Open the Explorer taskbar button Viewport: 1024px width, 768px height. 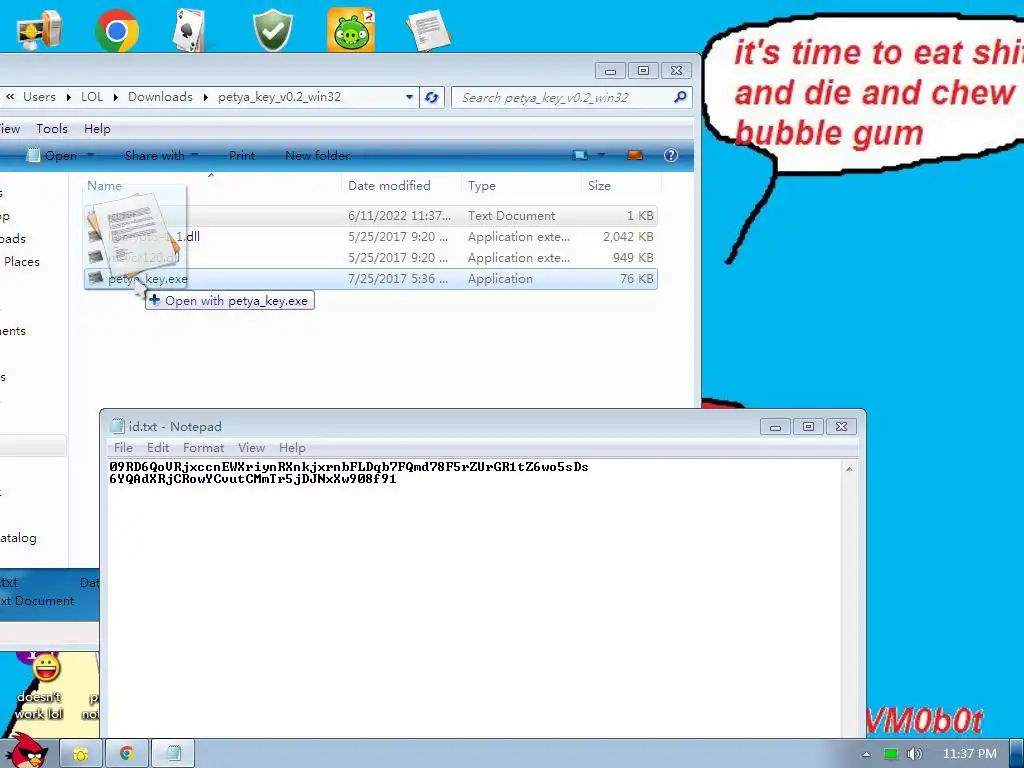[x=81, y=754]
